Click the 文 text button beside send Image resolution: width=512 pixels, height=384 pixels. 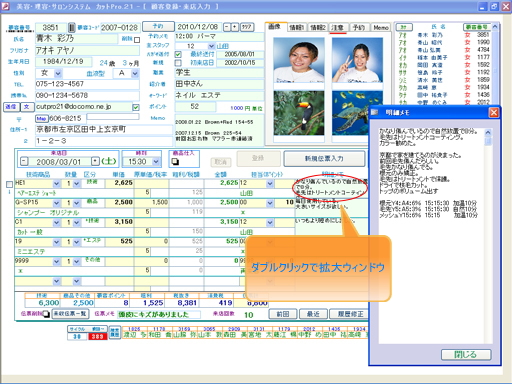pos(27,107)
